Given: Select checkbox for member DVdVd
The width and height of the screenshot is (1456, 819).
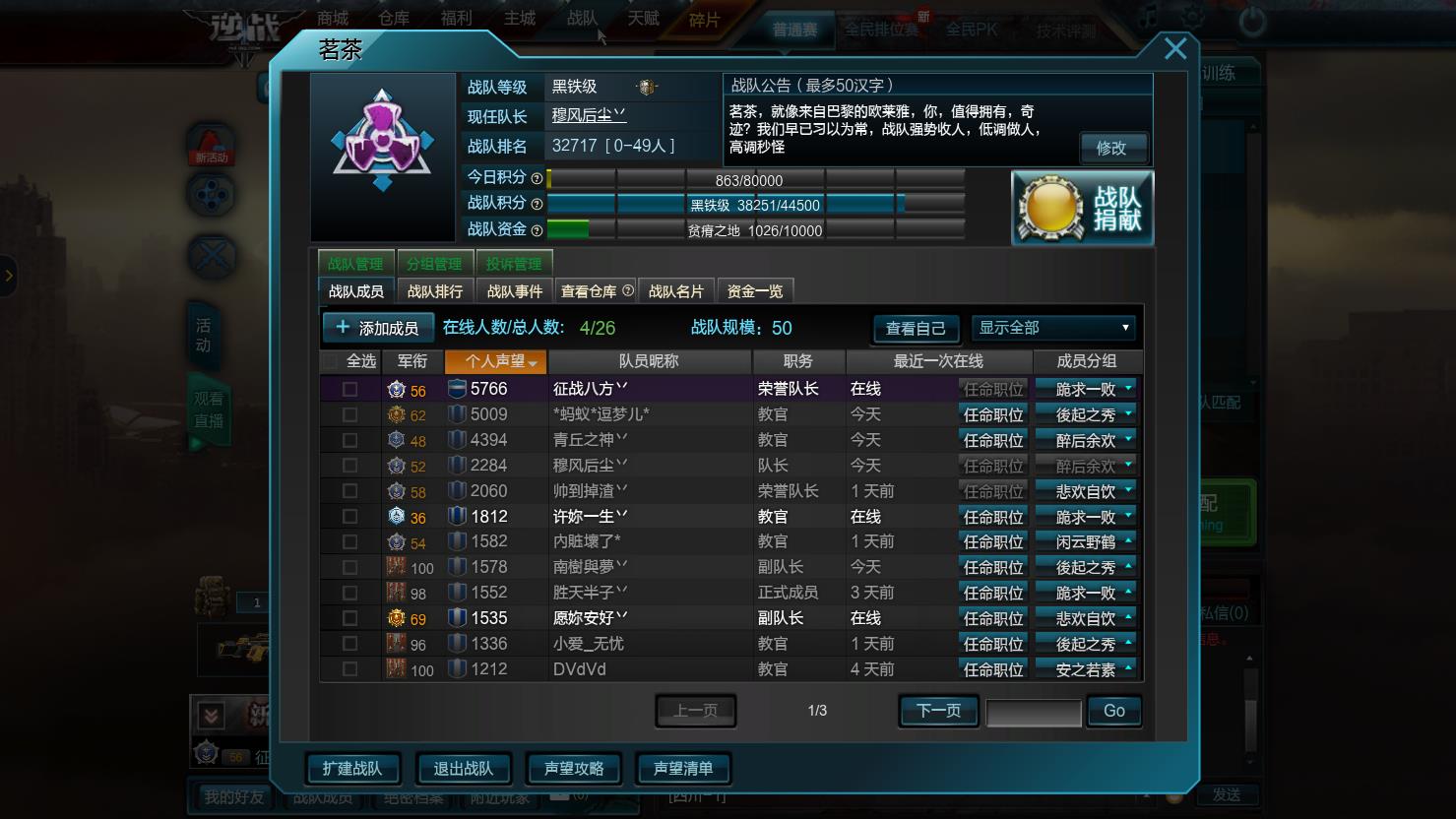Looking at the screenshot, I should (349, 668).
